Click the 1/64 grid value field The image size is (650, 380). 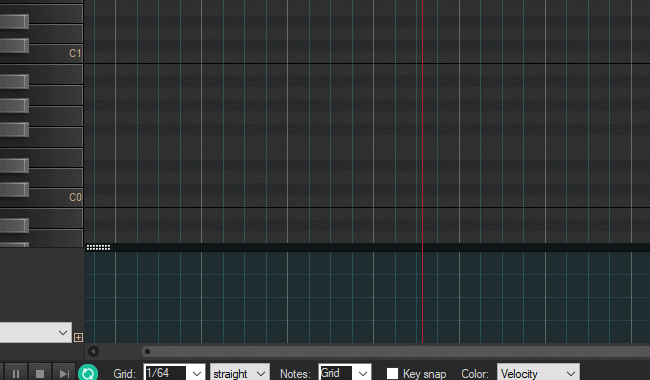click(165, 373)
